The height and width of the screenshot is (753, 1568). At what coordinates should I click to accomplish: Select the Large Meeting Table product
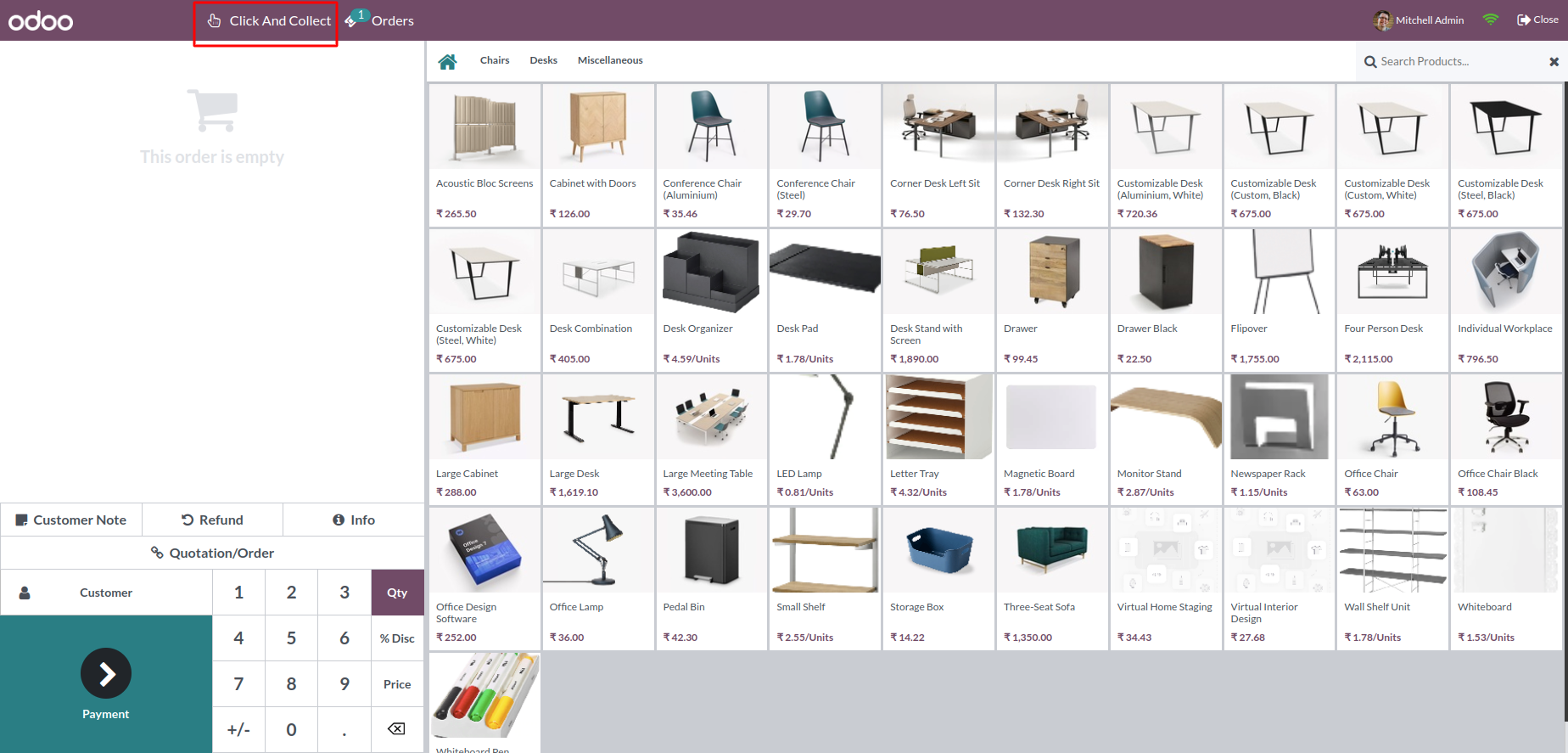pyautogui.click(x=712, y=439)
